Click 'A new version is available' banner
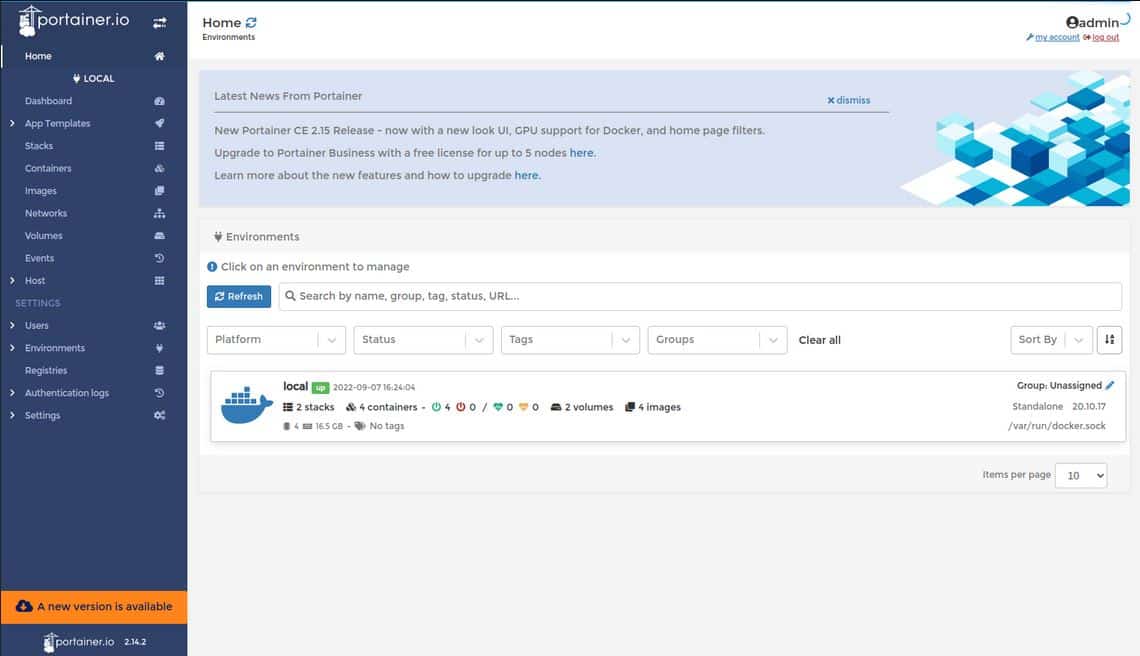The width and height of the screenshot is (1140, 656). pos(94,607)
